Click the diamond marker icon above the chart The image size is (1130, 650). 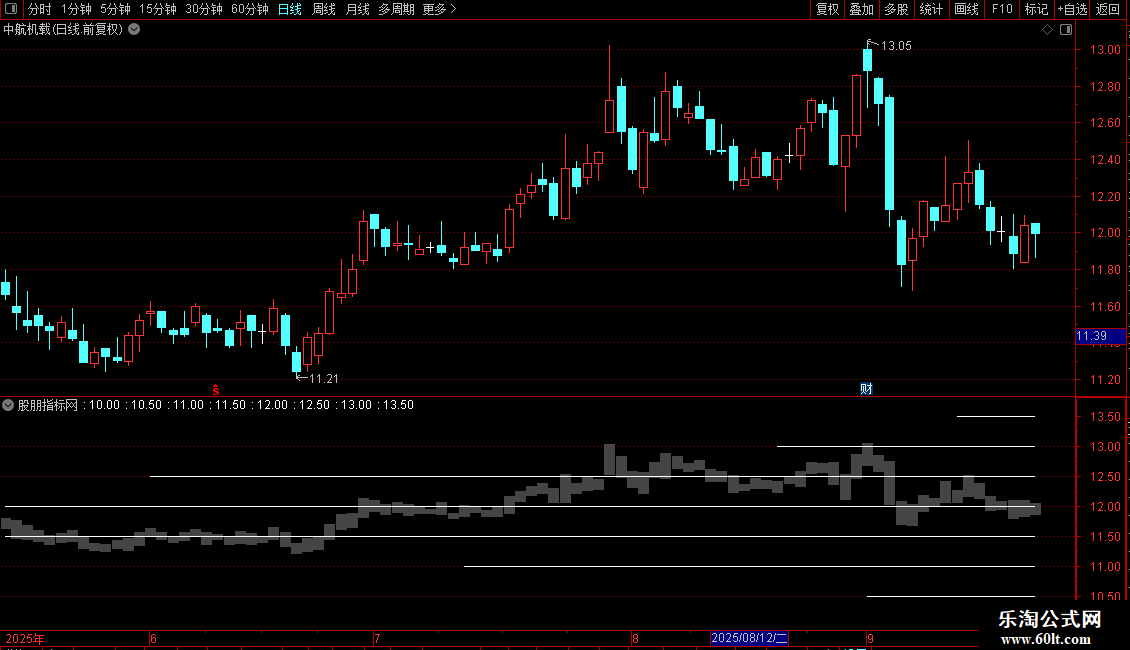(1047, 30)
